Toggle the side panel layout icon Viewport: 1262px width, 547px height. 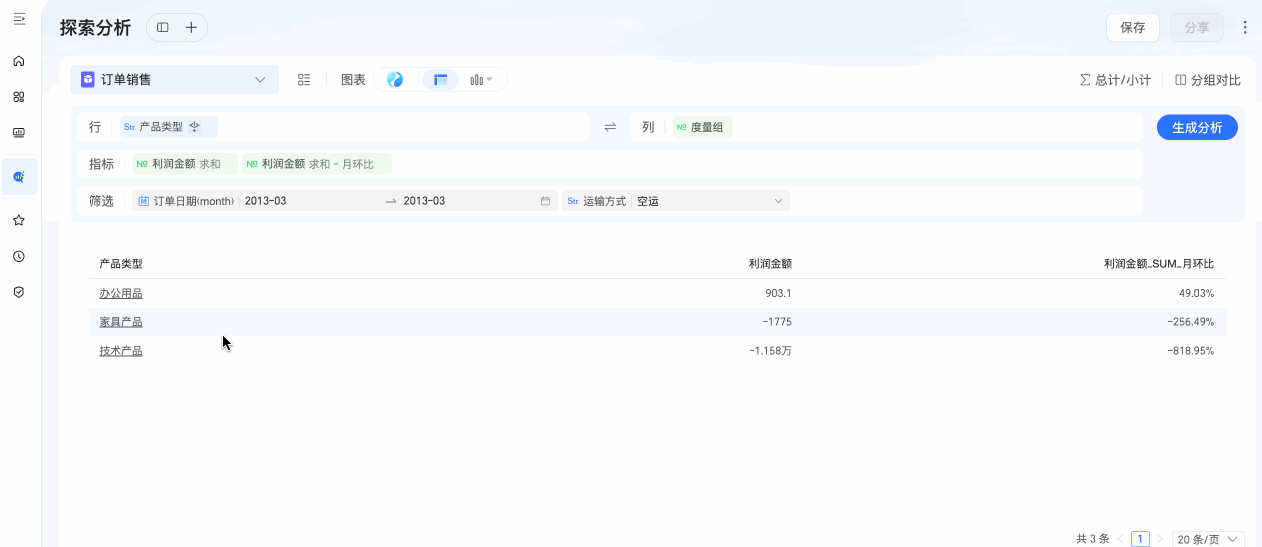(x=163, y=28)
